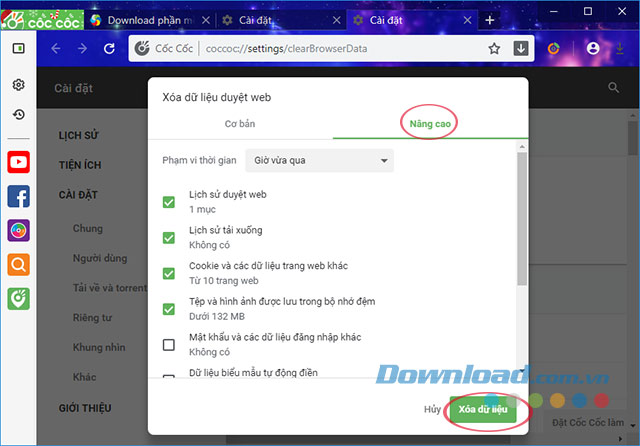
Task: Select Riêng tư settings category
Action: [92, 318]
